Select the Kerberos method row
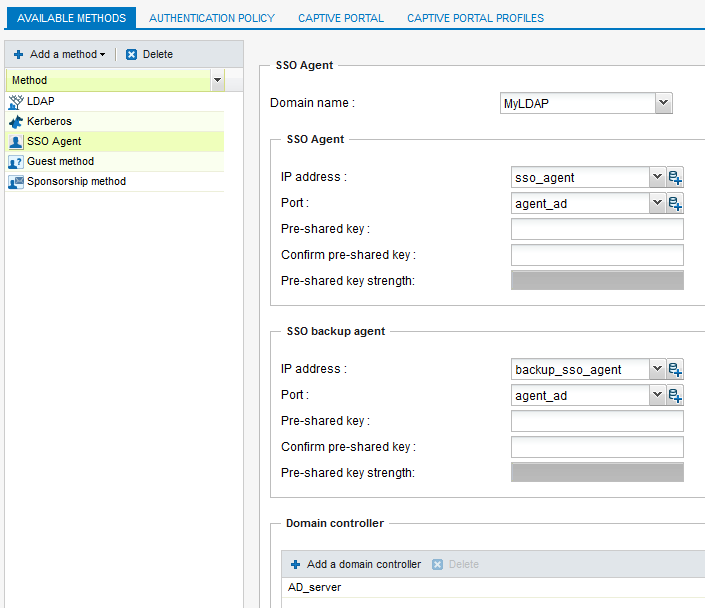The image size is (705, 608). (115, 121)
